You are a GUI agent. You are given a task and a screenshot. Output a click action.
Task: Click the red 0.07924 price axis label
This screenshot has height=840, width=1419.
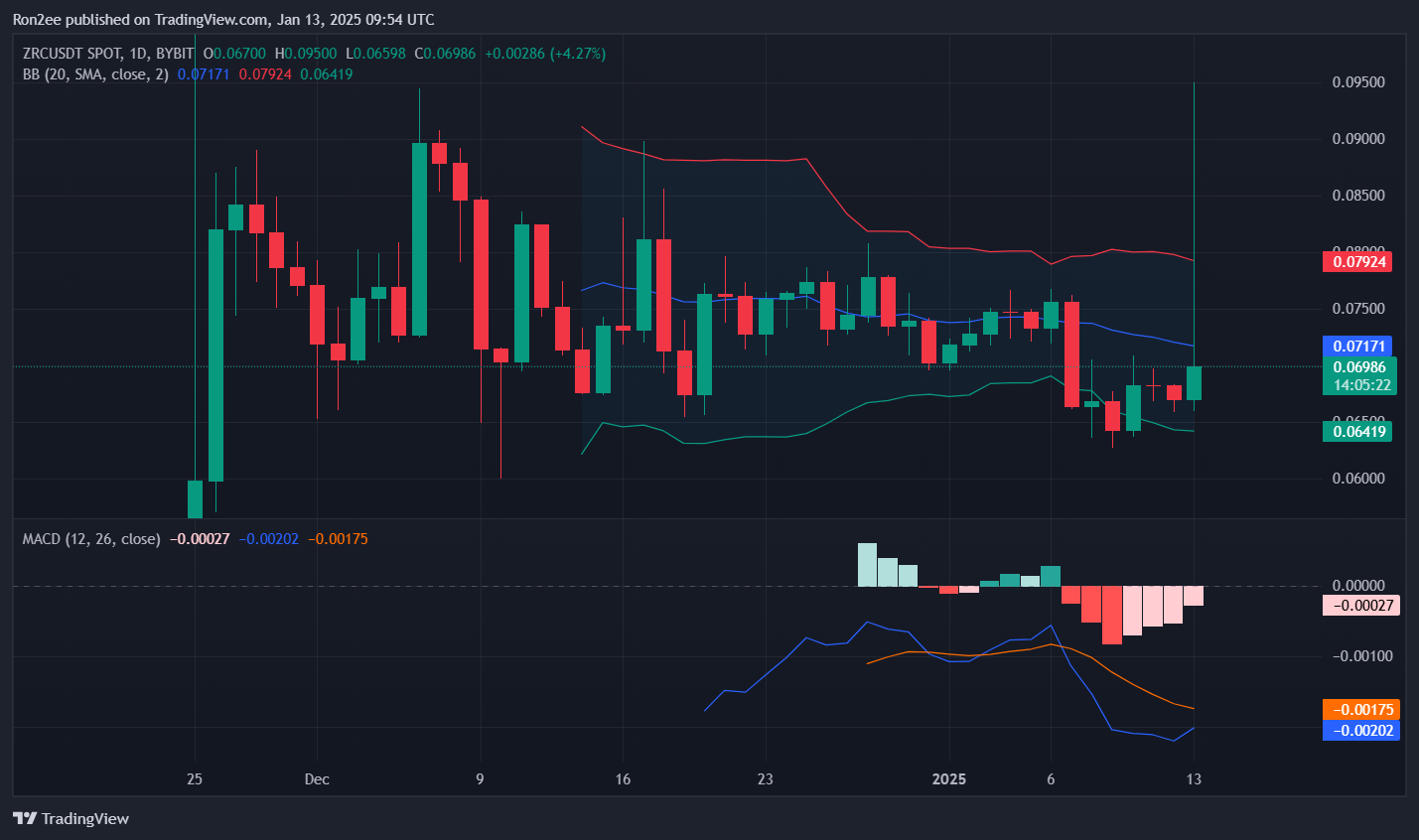coord(1357,262)
